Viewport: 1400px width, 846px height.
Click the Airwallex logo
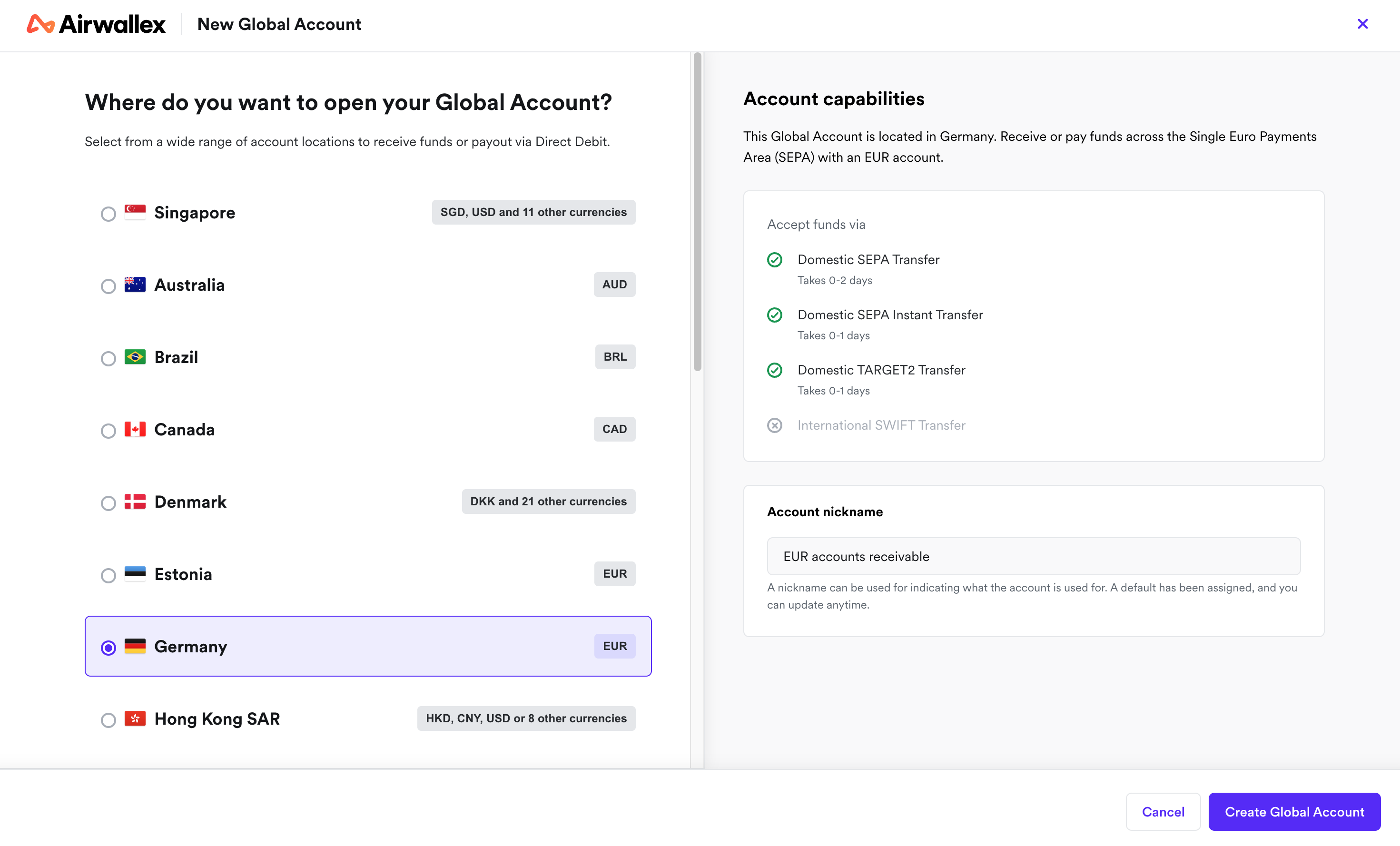pyautogui.click(x=96, y=24)
